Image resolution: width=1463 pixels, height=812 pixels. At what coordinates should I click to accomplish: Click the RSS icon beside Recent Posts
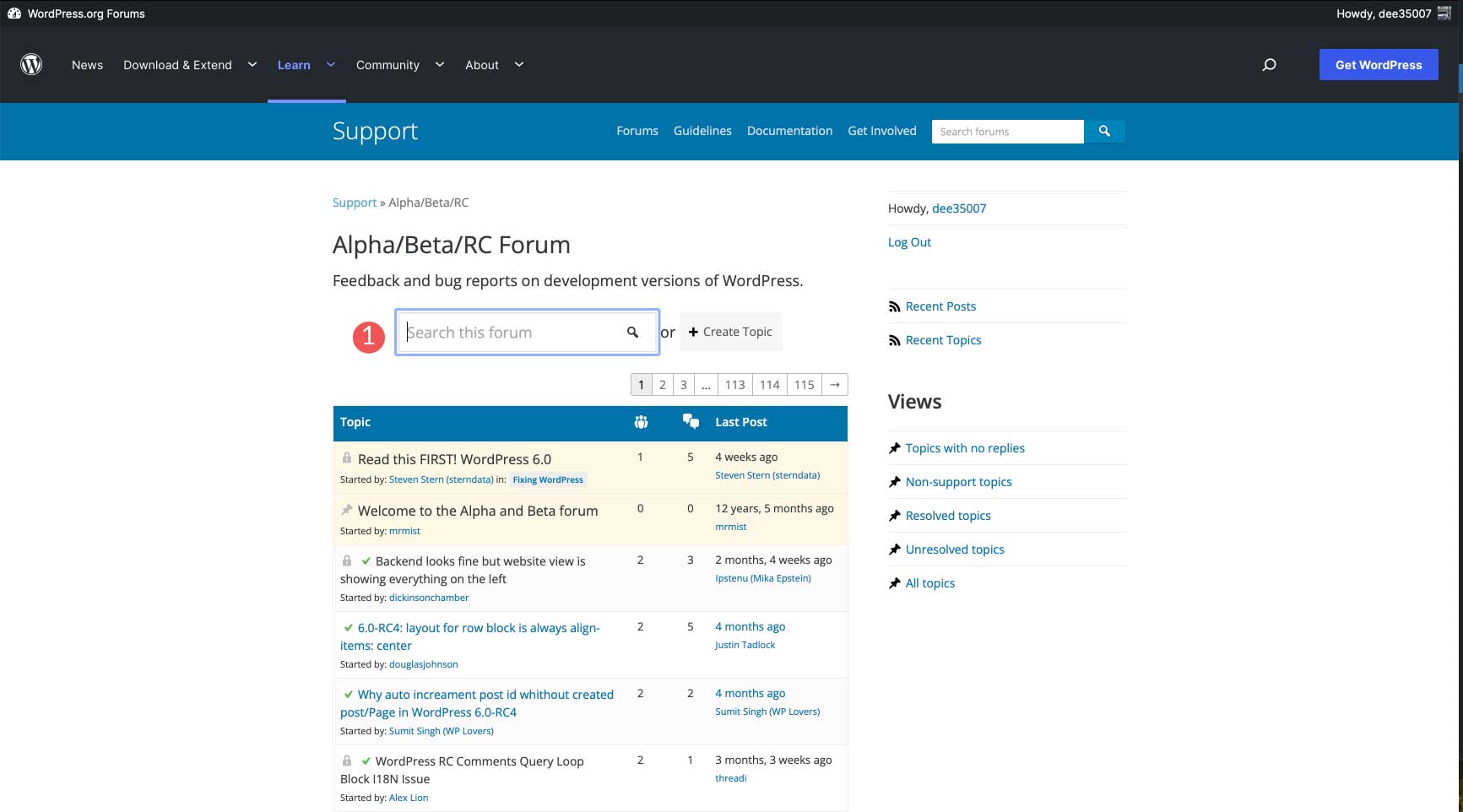coord(895,306)
